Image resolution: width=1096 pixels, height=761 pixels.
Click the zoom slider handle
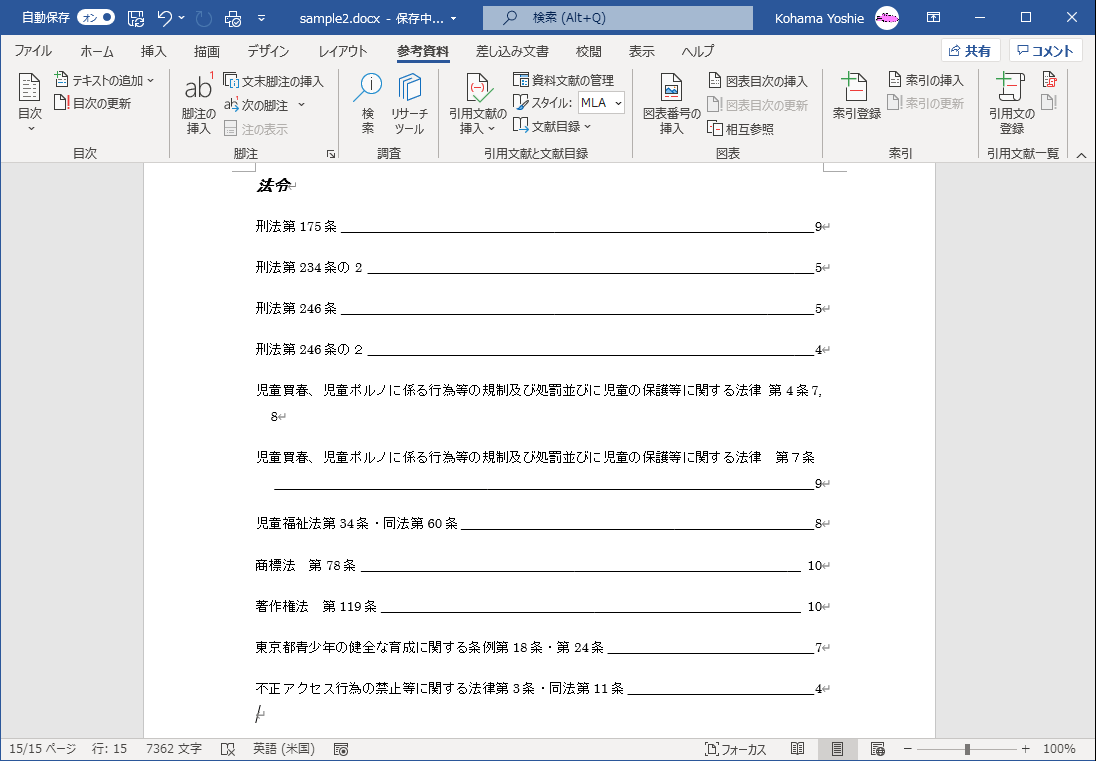coord(967,749)
